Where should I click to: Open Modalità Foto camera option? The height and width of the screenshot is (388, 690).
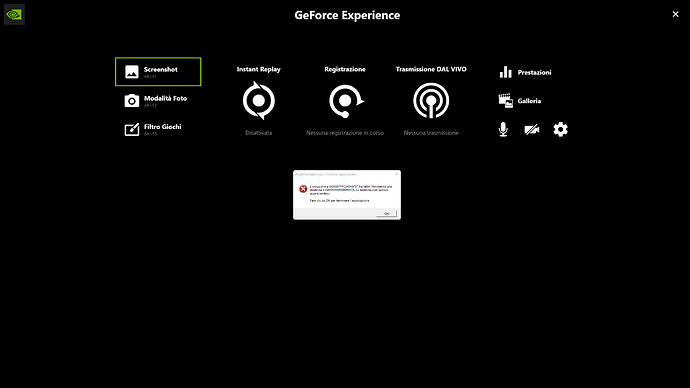point(156,101)
